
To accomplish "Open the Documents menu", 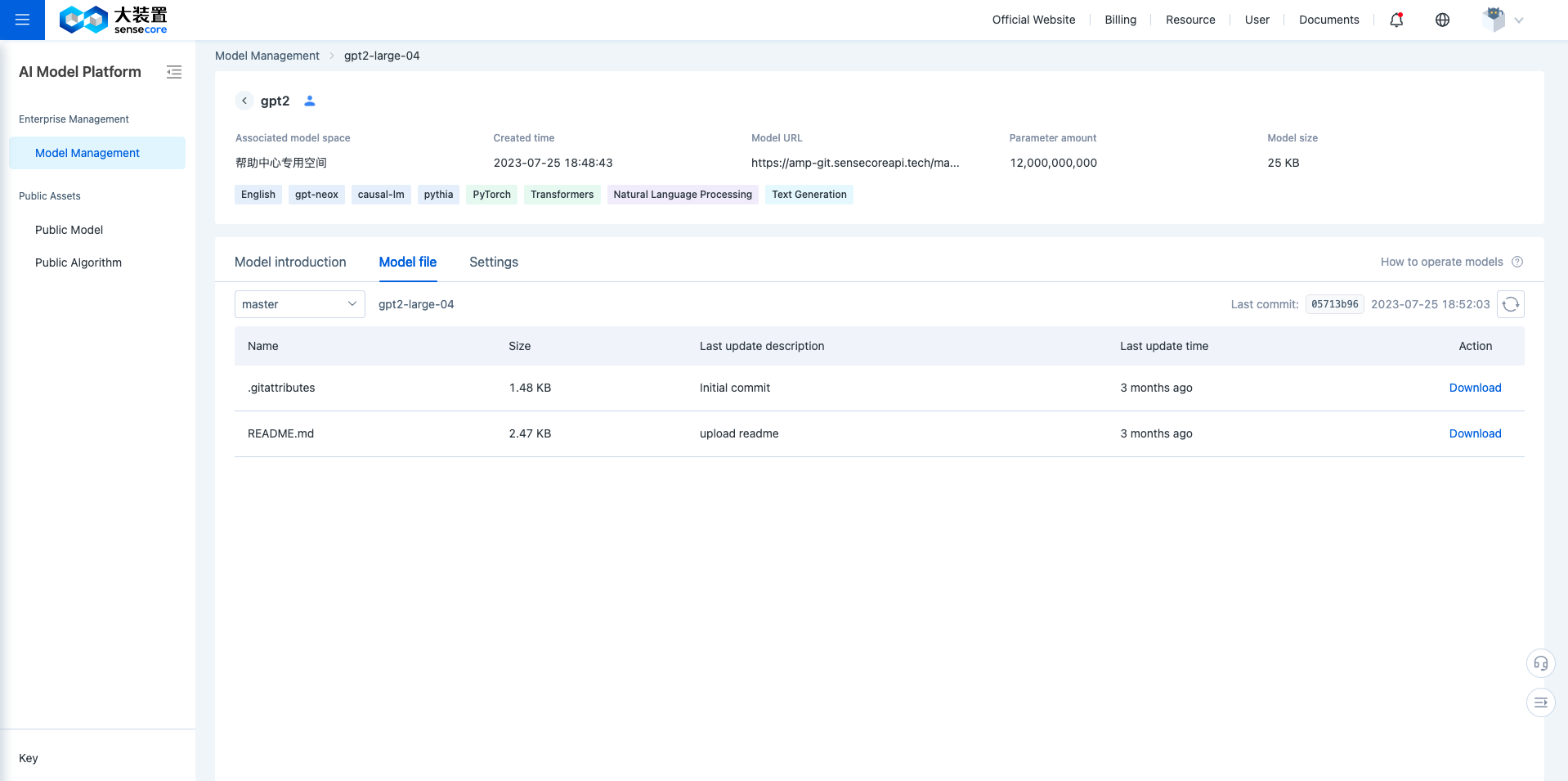I will click(x=1328, y=20).
